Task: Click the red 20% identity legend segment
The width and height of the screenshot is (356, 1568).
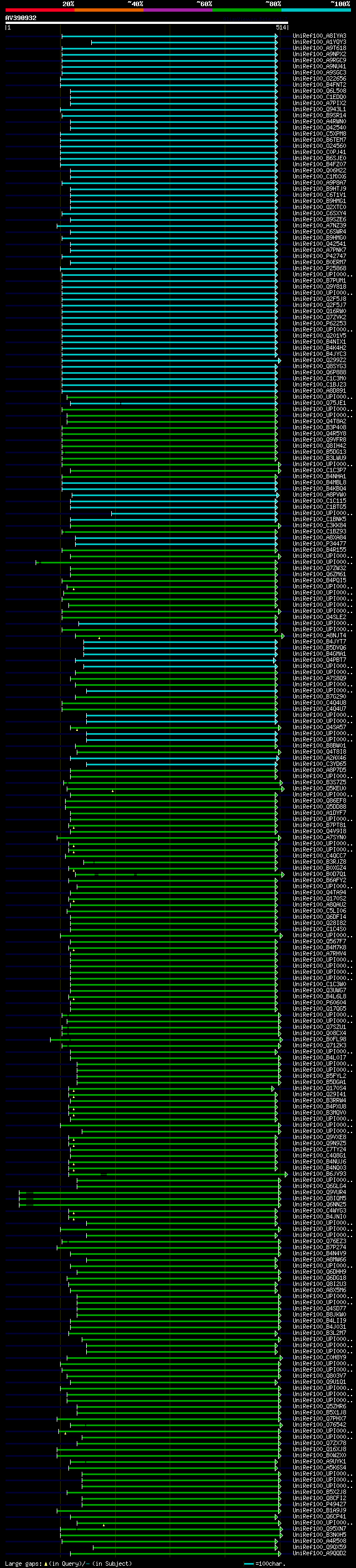Action: click(39, 11)
